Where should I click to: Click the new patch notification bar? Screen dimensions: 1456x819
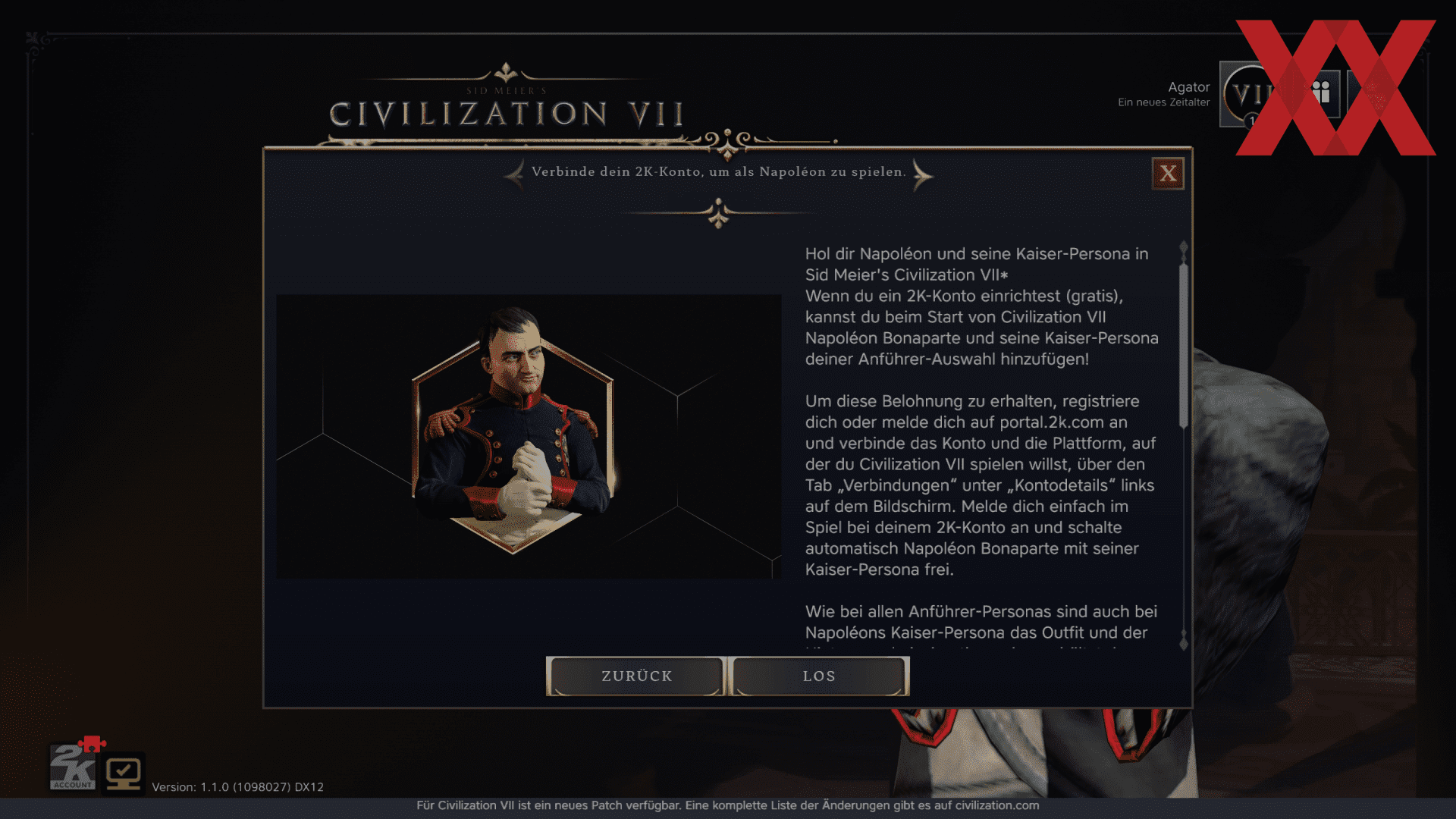728,806
